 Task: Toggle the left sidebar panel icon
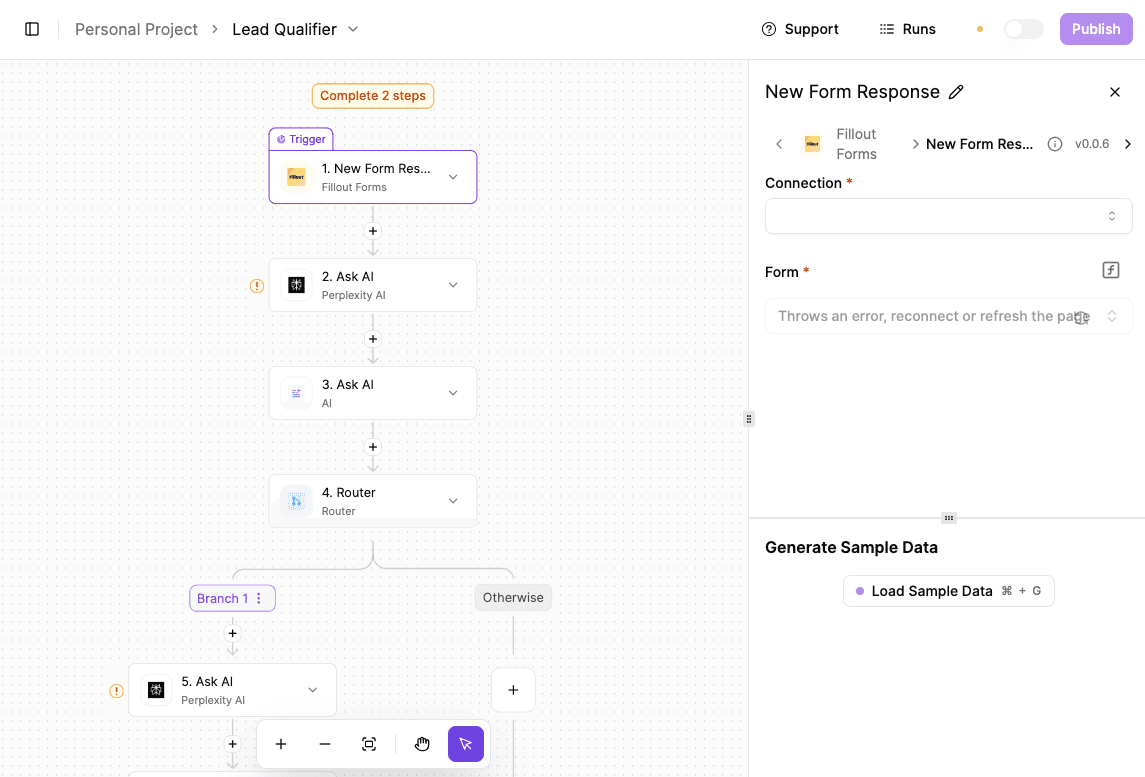click(x=32, y=29)
